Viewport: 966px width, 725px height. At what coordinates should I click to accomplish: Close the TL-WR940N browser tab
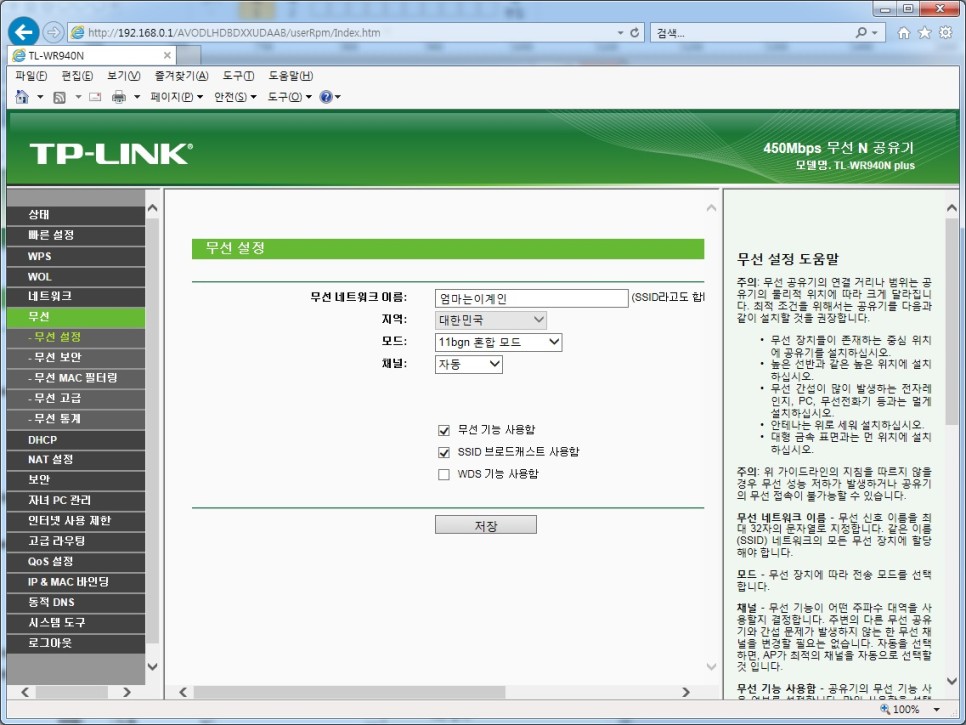tap(167, 55)
